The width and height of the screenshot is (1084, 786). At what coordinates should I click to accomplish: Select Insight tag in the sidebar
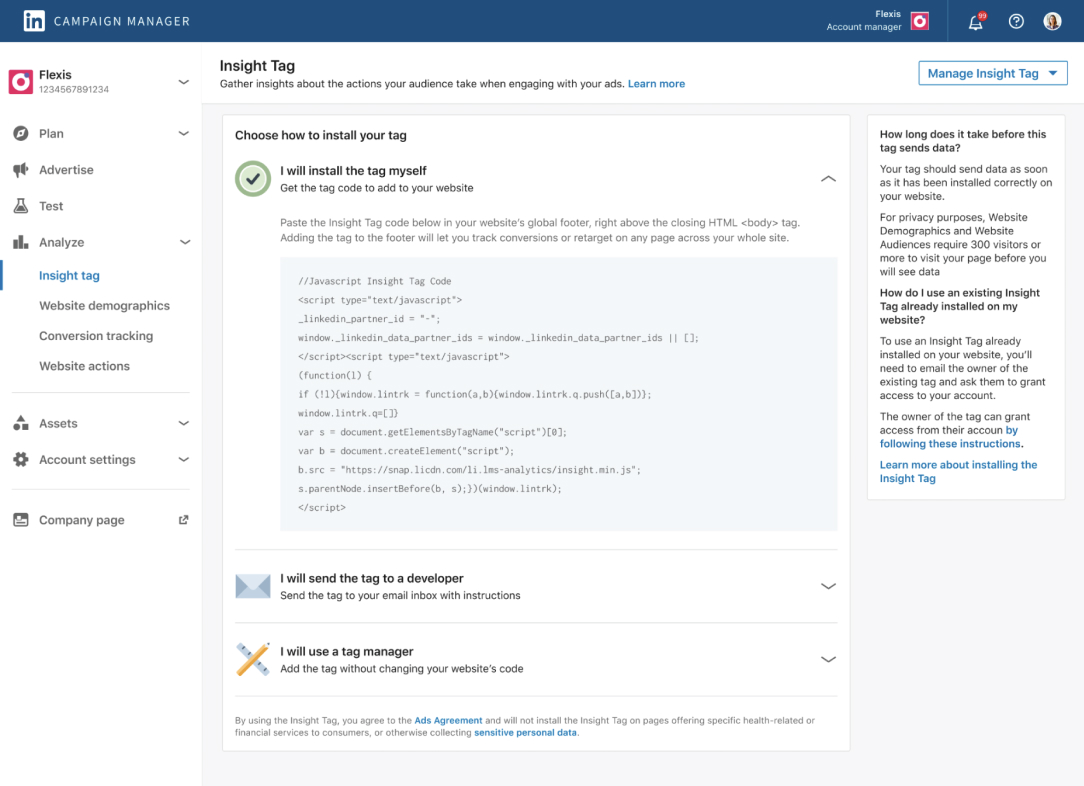pos(69,275)
